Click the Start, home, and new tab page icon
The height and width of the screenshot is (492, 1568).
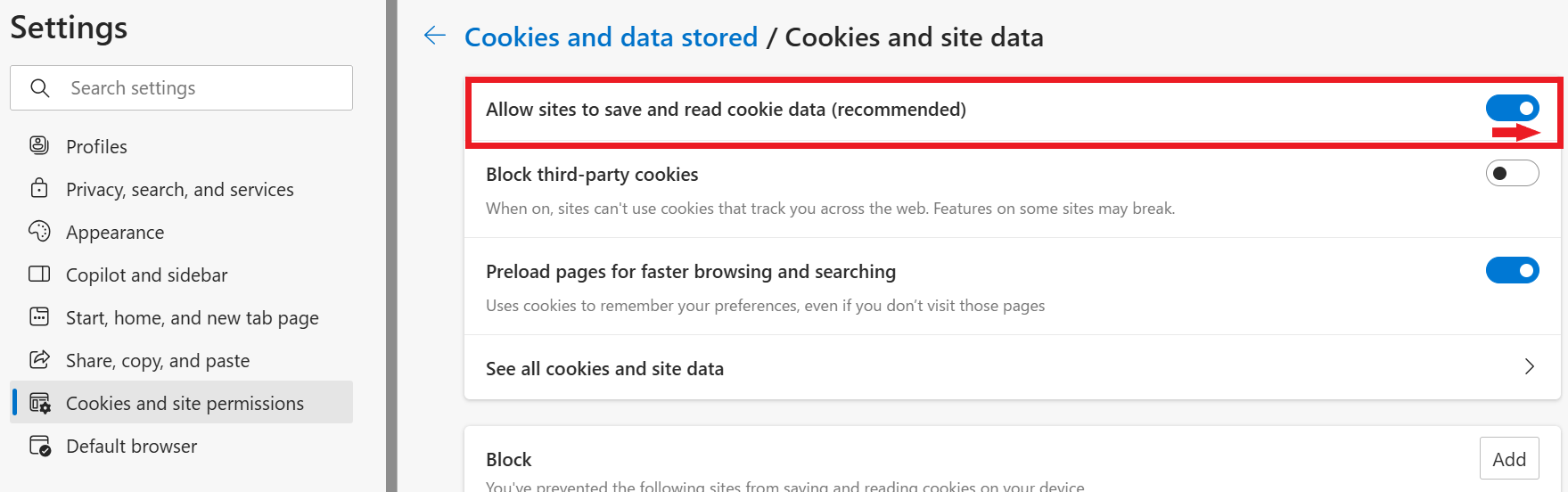click(x=39, y=316)
